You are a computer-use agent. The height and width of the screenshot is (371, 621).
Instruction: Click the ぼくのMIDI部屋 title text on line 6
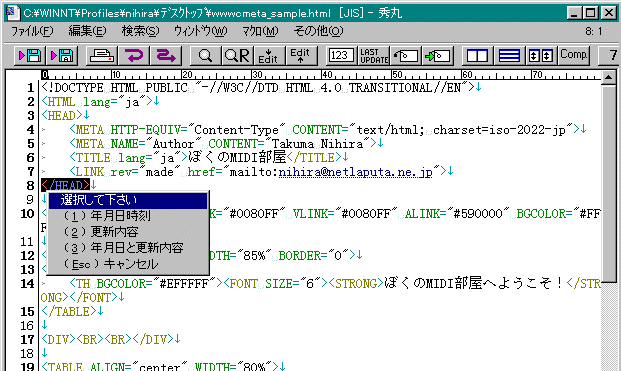pos(237,157)
